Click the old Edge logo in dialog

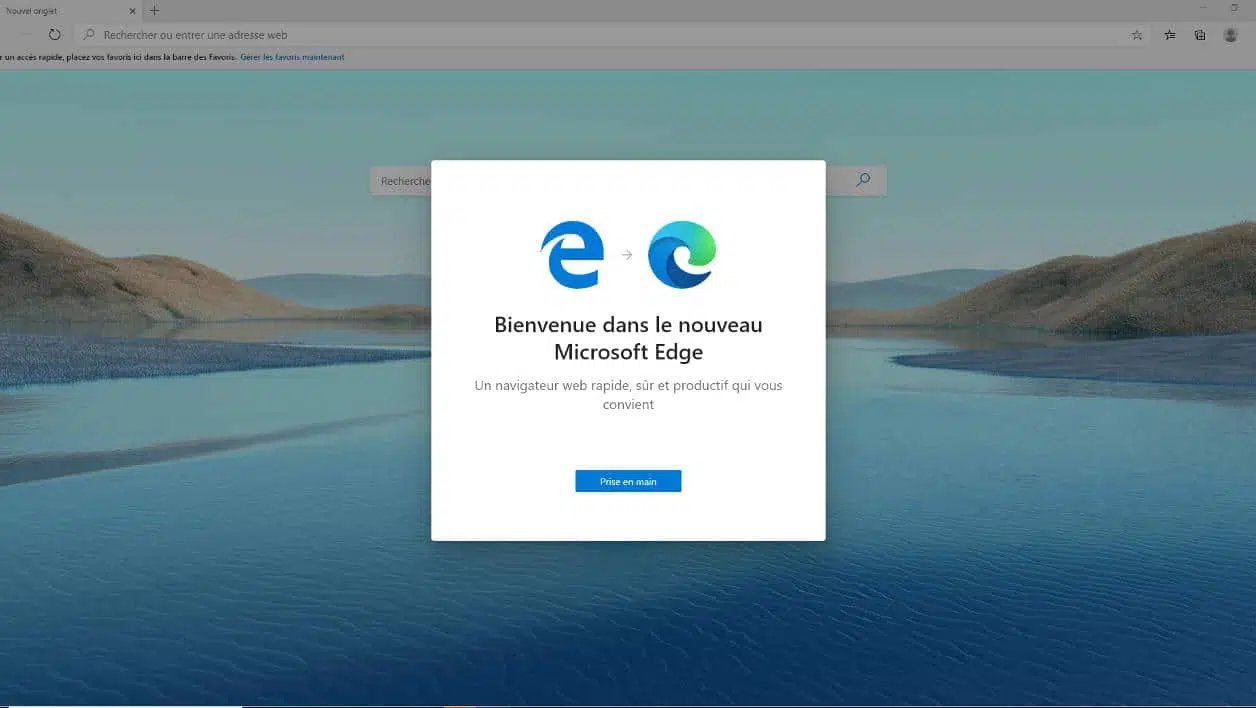coord(572,255)
